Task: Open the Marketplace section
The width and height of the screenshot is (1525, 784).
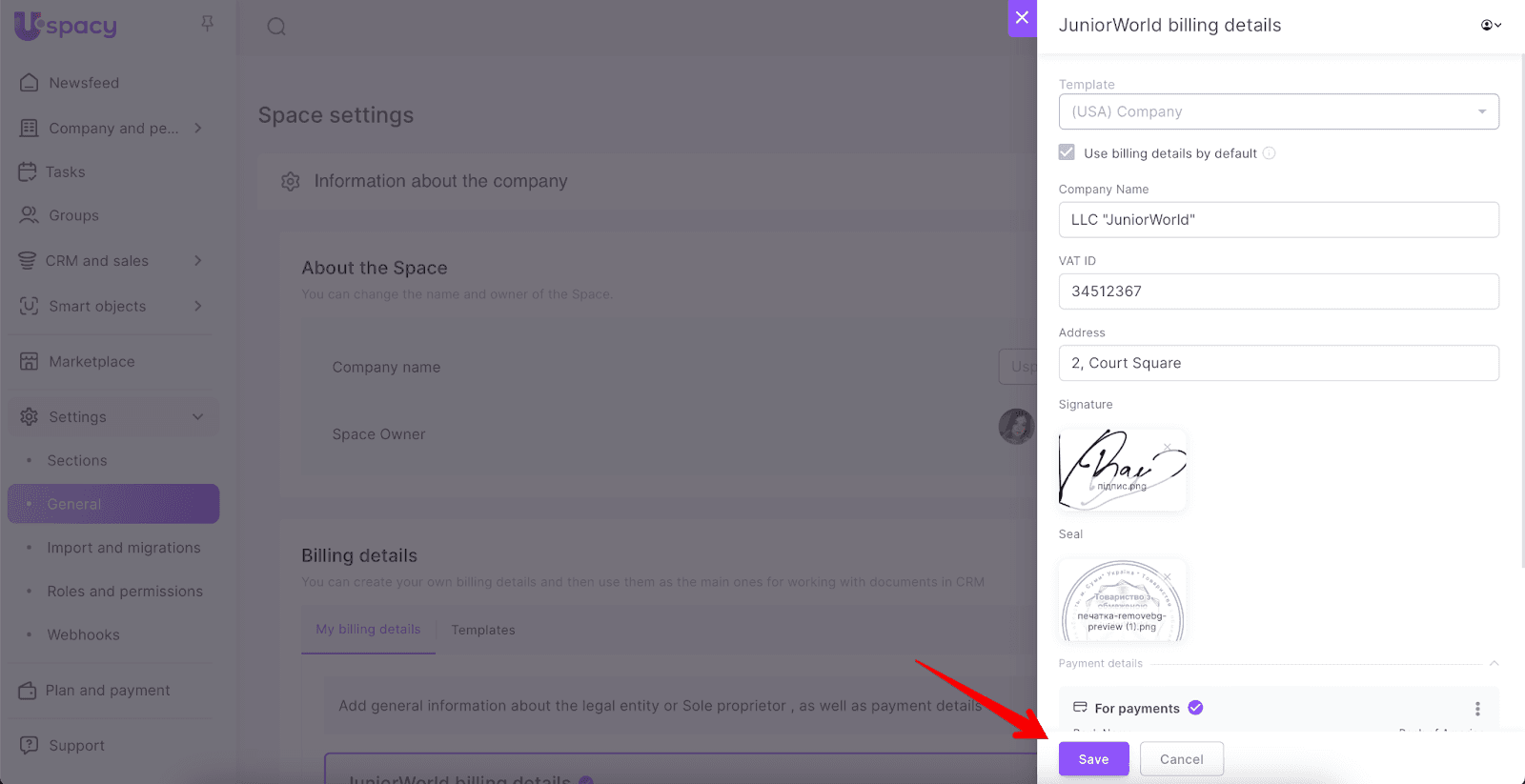Action: point(91,362)
